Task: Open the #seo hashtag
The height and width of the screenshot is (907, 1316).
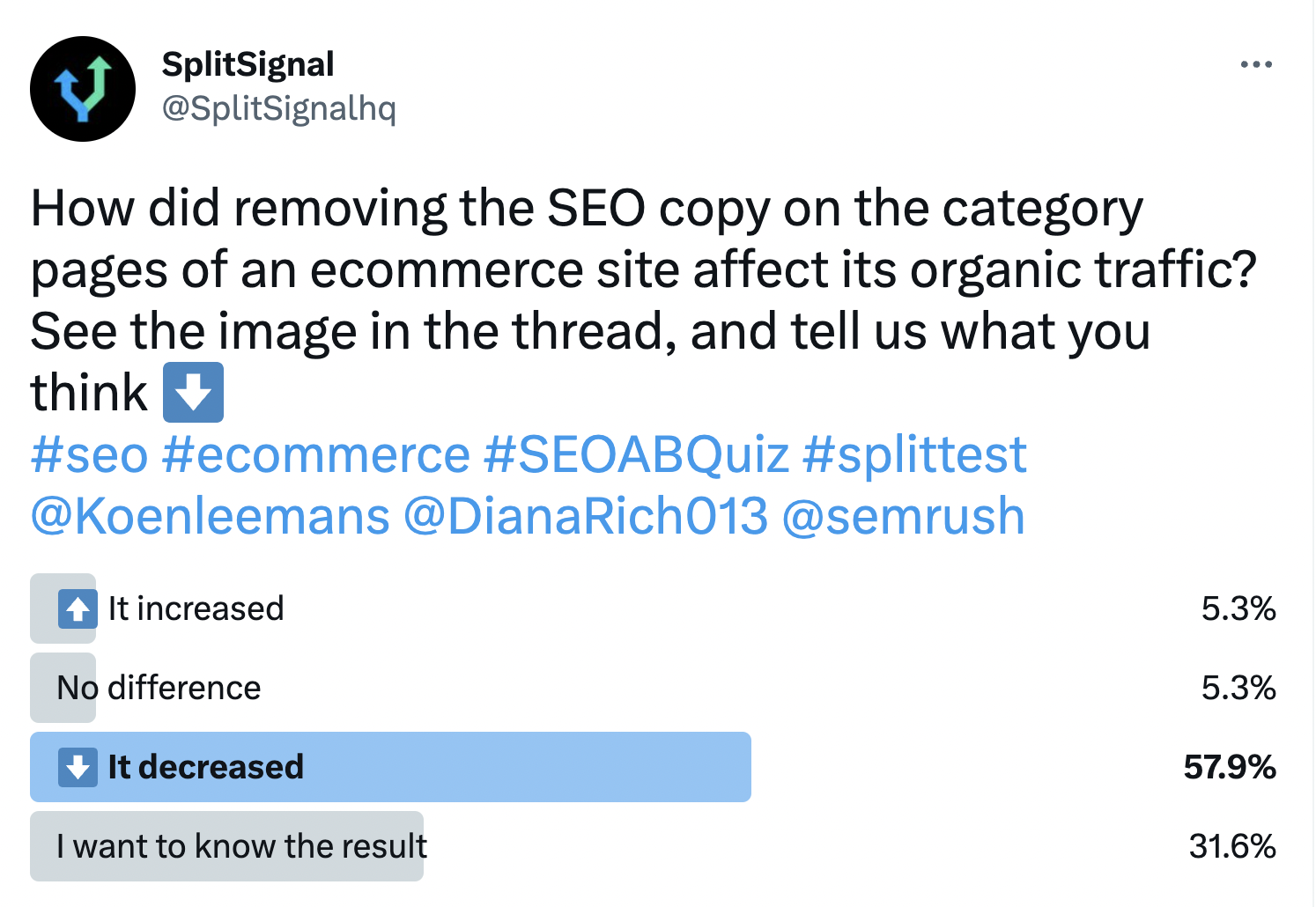Action: 89,454
